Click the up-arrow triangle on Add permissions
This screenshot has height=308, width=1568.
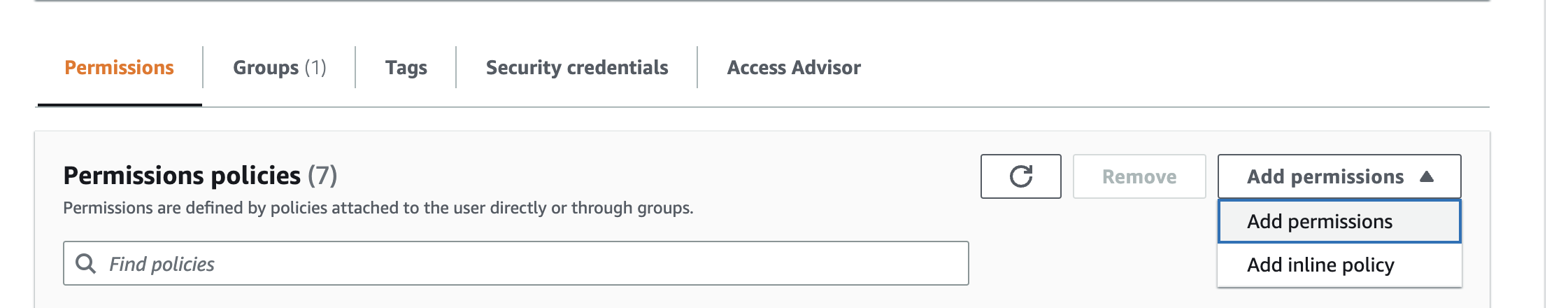[1427, 176]
